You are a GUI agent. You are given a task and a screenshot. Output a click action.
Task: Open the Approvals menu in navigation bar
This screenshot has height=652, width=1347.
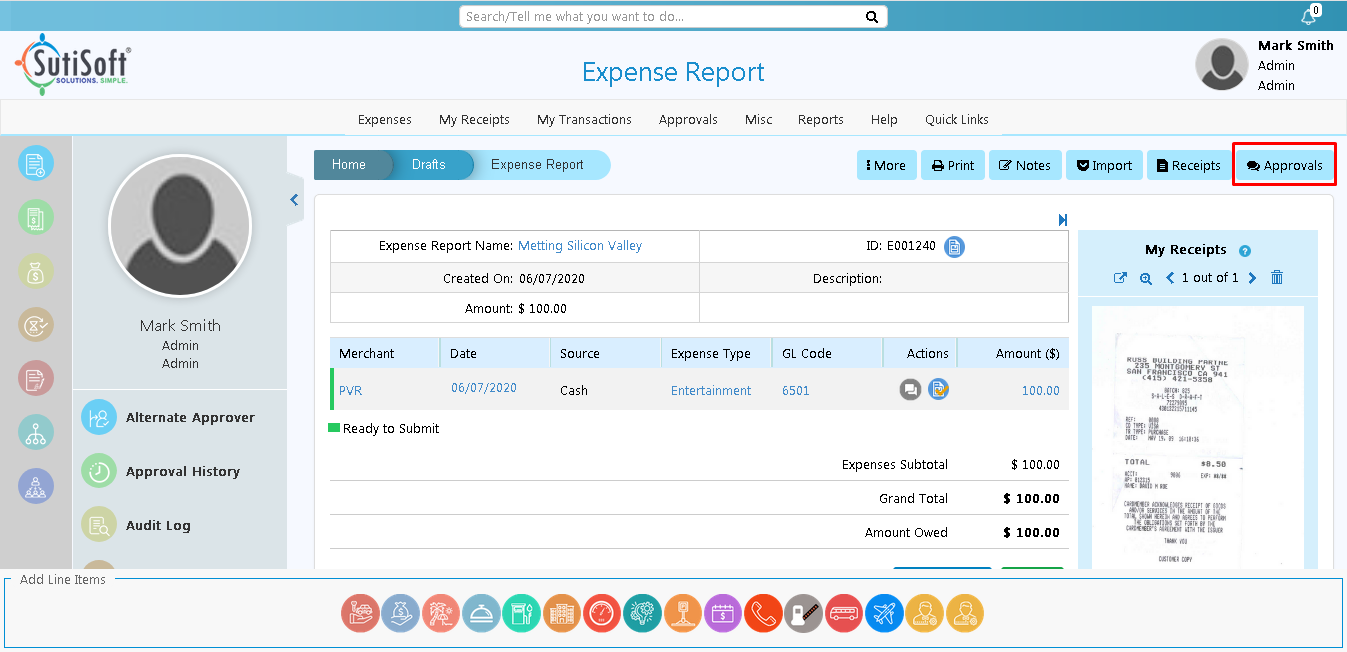click(x=688, y=120)
